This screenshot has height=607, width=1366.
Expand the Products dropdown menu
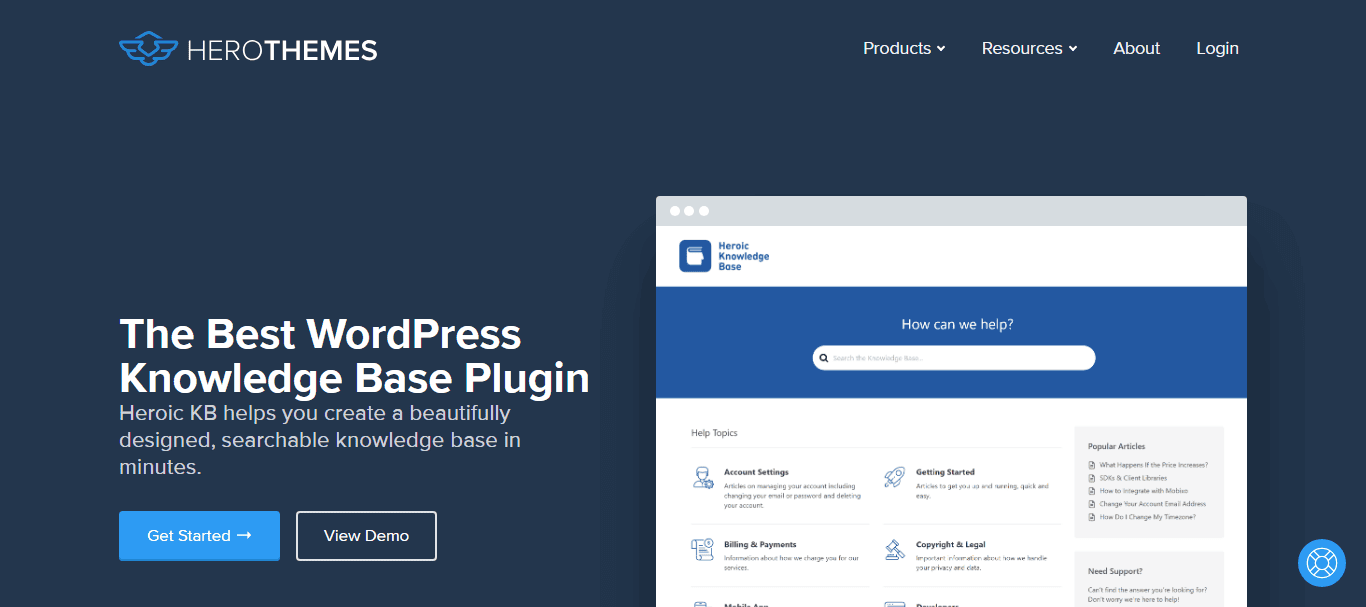(904, 48)
